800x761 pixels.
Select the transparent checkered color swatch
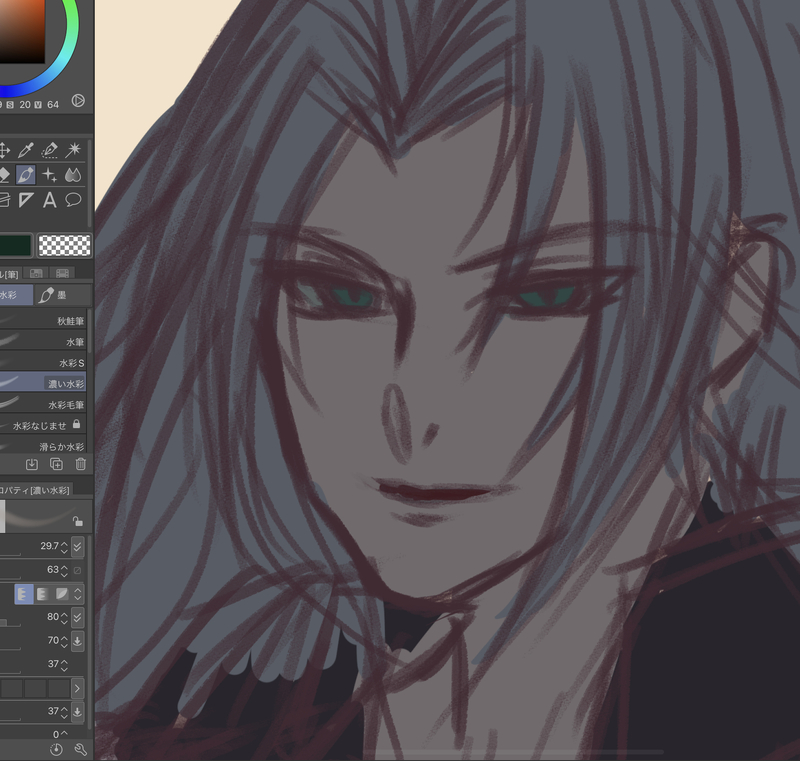tap(65, 245)
